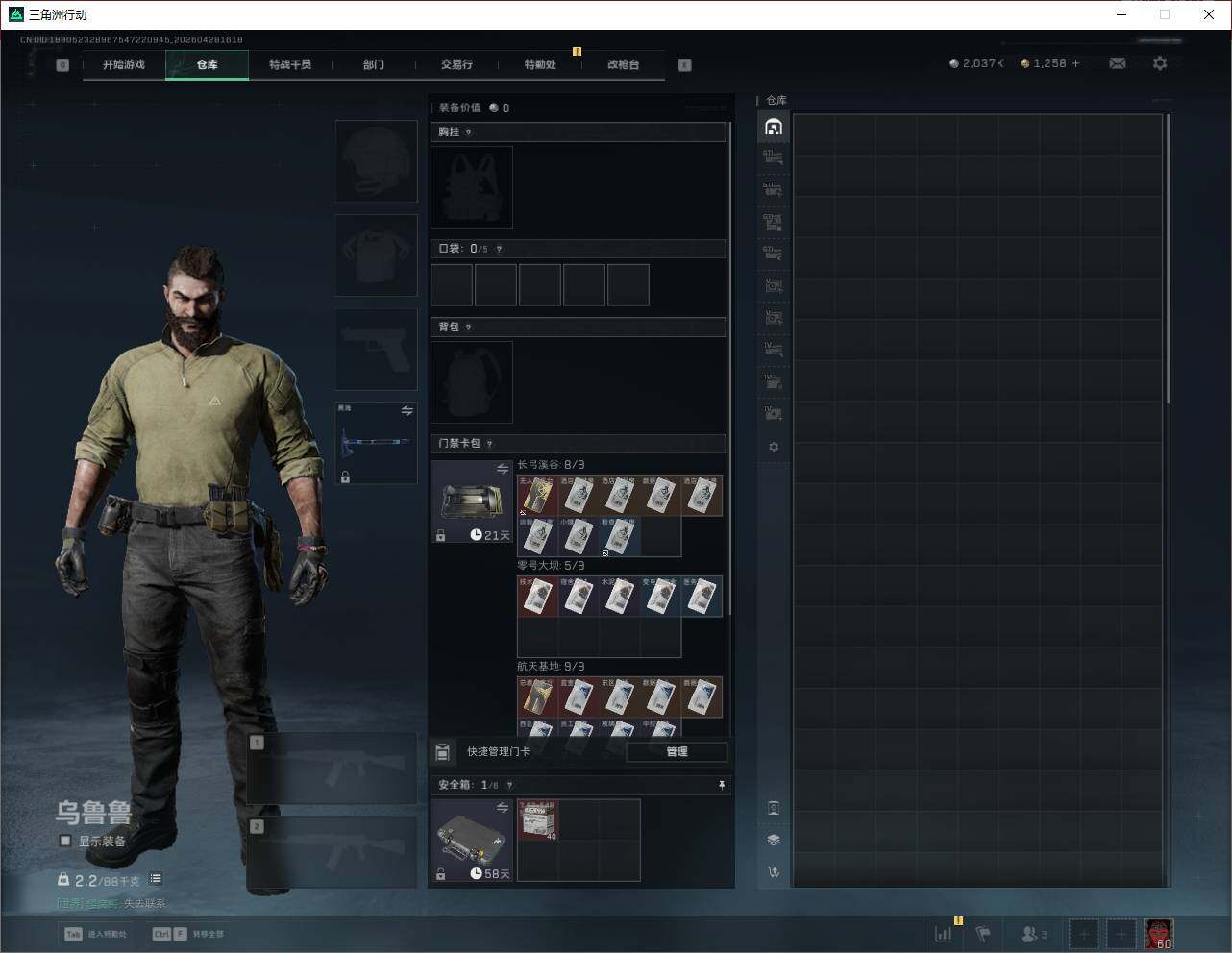Show help for 口袋 question mark

pos(499,249)
